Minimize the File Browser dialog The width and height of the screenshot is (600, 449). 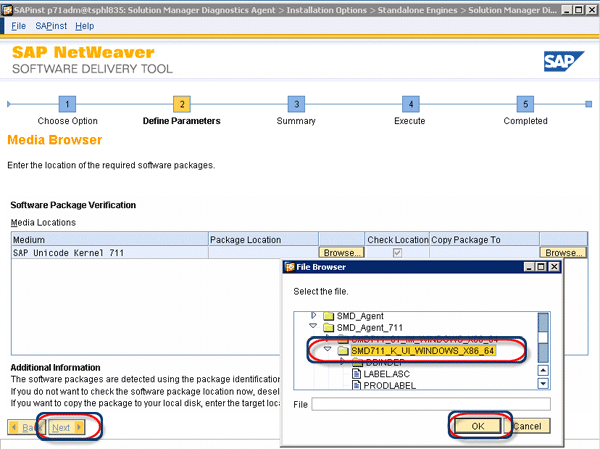click(529, 267)
